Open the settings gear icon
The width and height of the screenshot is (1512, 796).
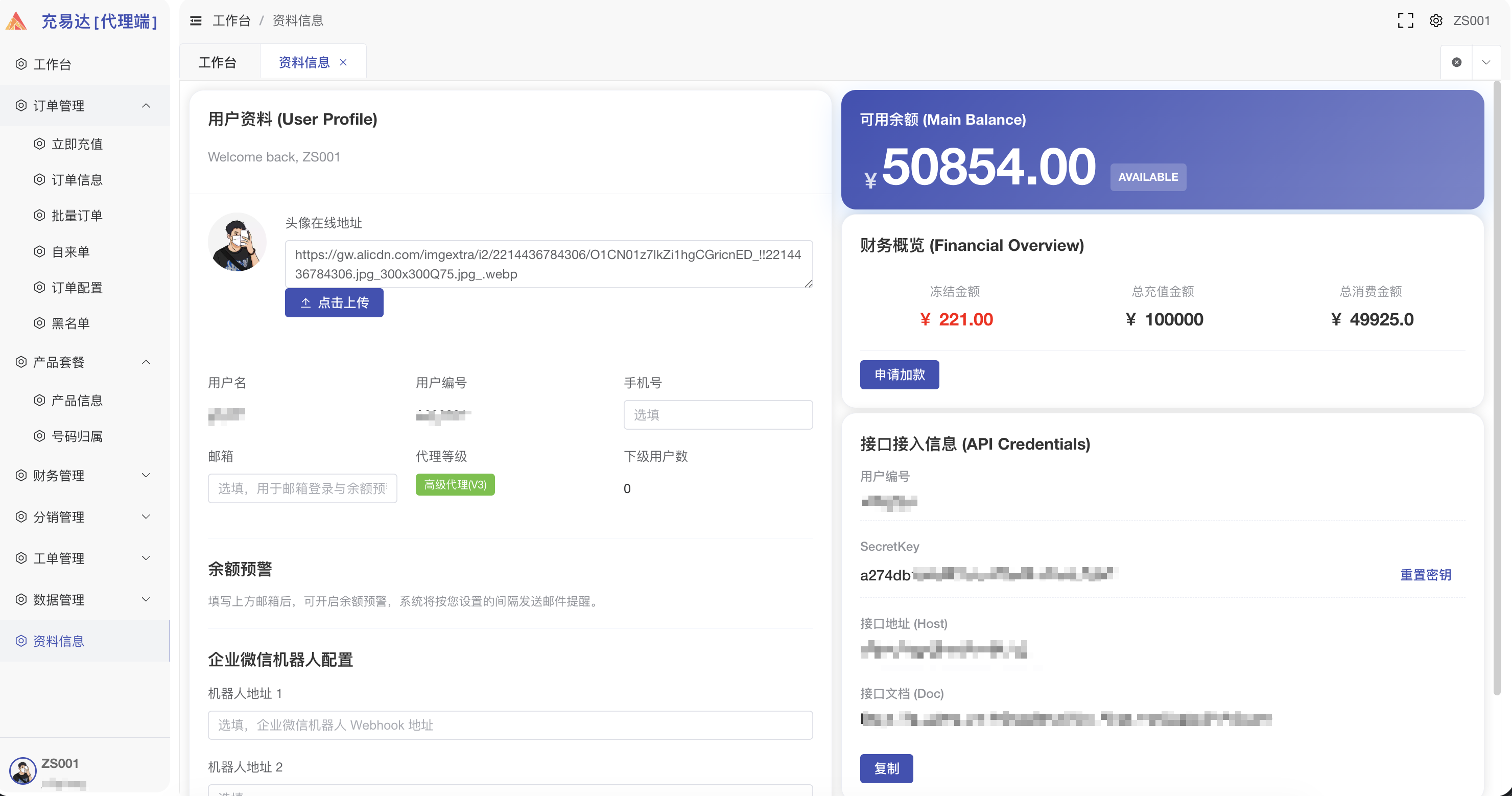point(1436,21)
